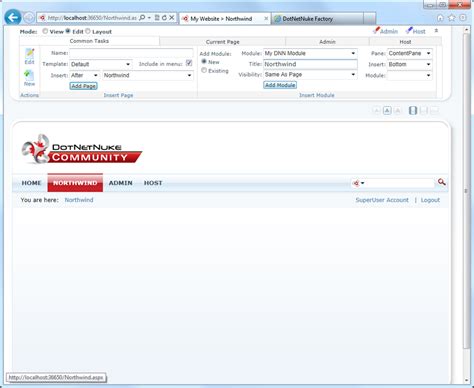Open the HOME menu item
Screen dimensions: 474x388
(x=31, y=183)
